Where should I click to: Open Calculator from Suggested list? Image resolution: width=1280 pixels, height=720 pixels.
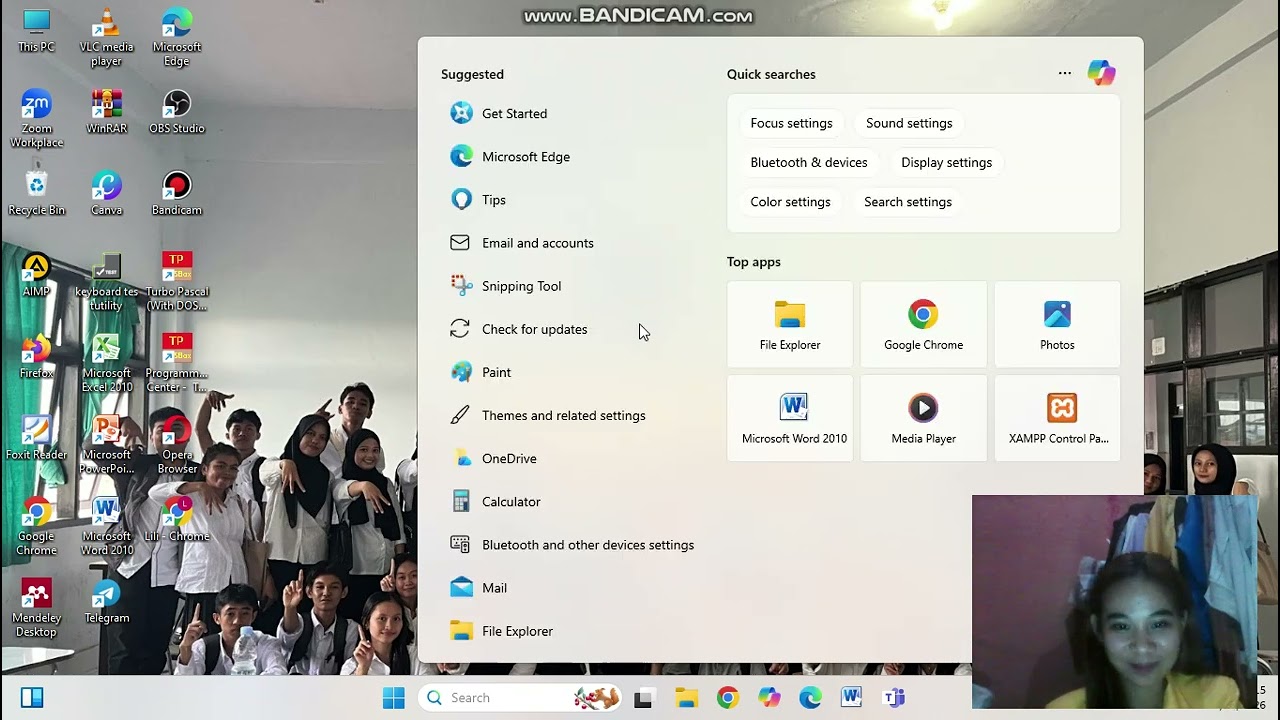(x=570, y=502)
